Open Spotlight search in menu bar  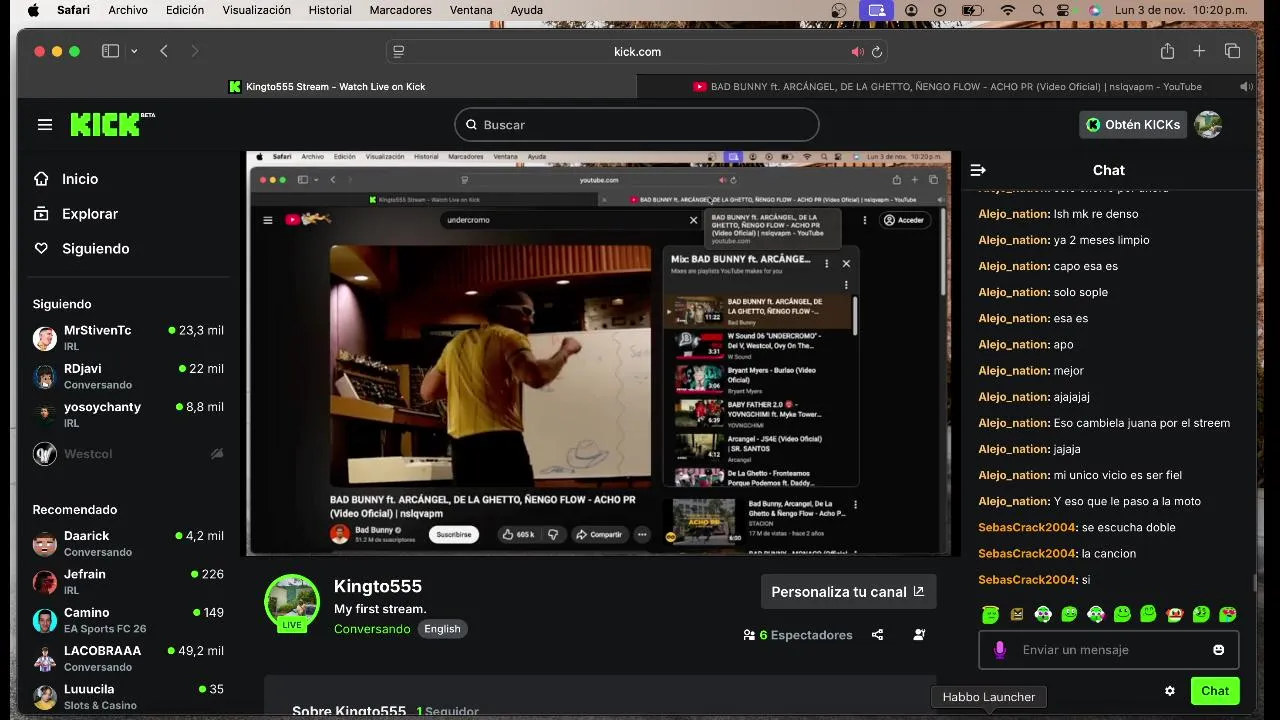pos(1038,10)
